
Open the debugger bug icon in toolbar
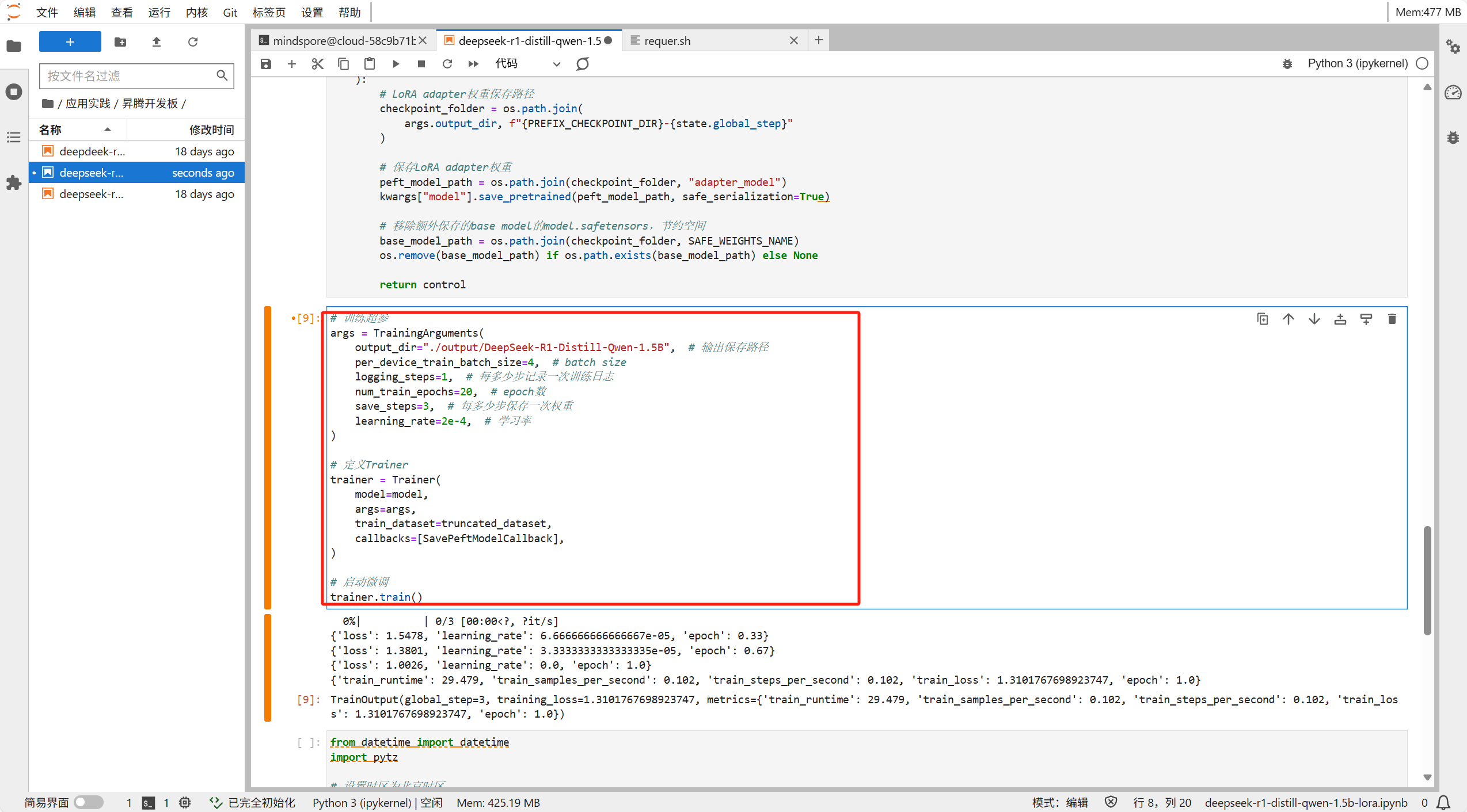pyautogui.click(x=1287, y=63)
